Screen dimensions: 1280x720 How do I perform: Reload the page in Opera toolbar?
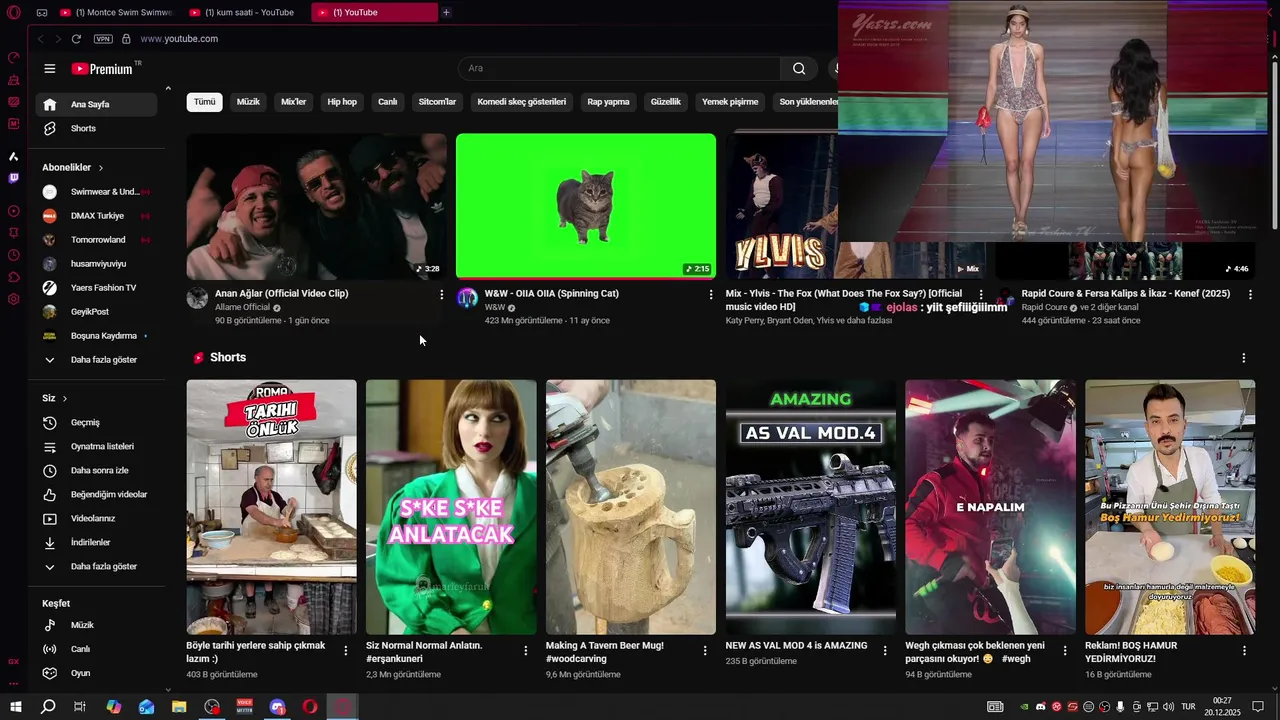tap(76, 38)
